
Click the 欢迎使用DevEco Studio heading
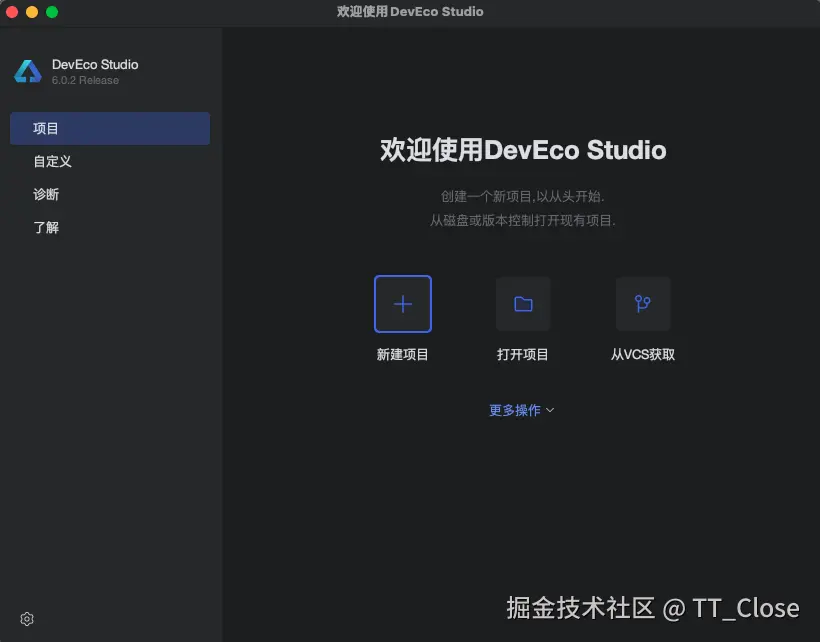[523, 150]
